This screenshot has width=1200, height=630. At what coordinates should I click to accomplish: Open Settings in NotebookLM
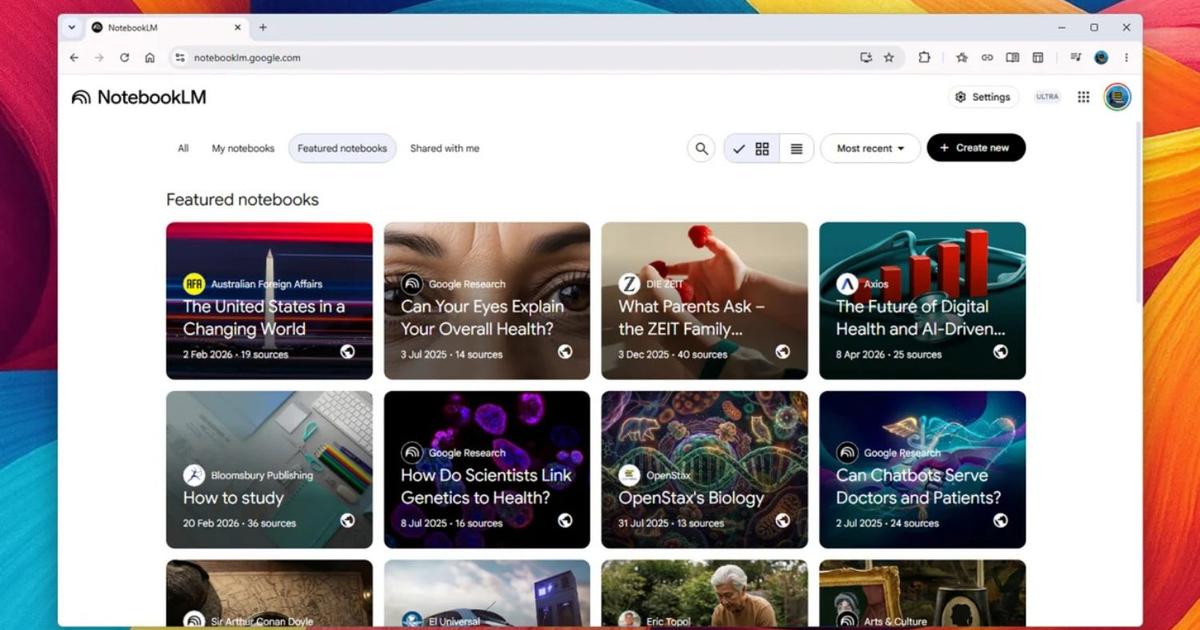pos(982,97)
